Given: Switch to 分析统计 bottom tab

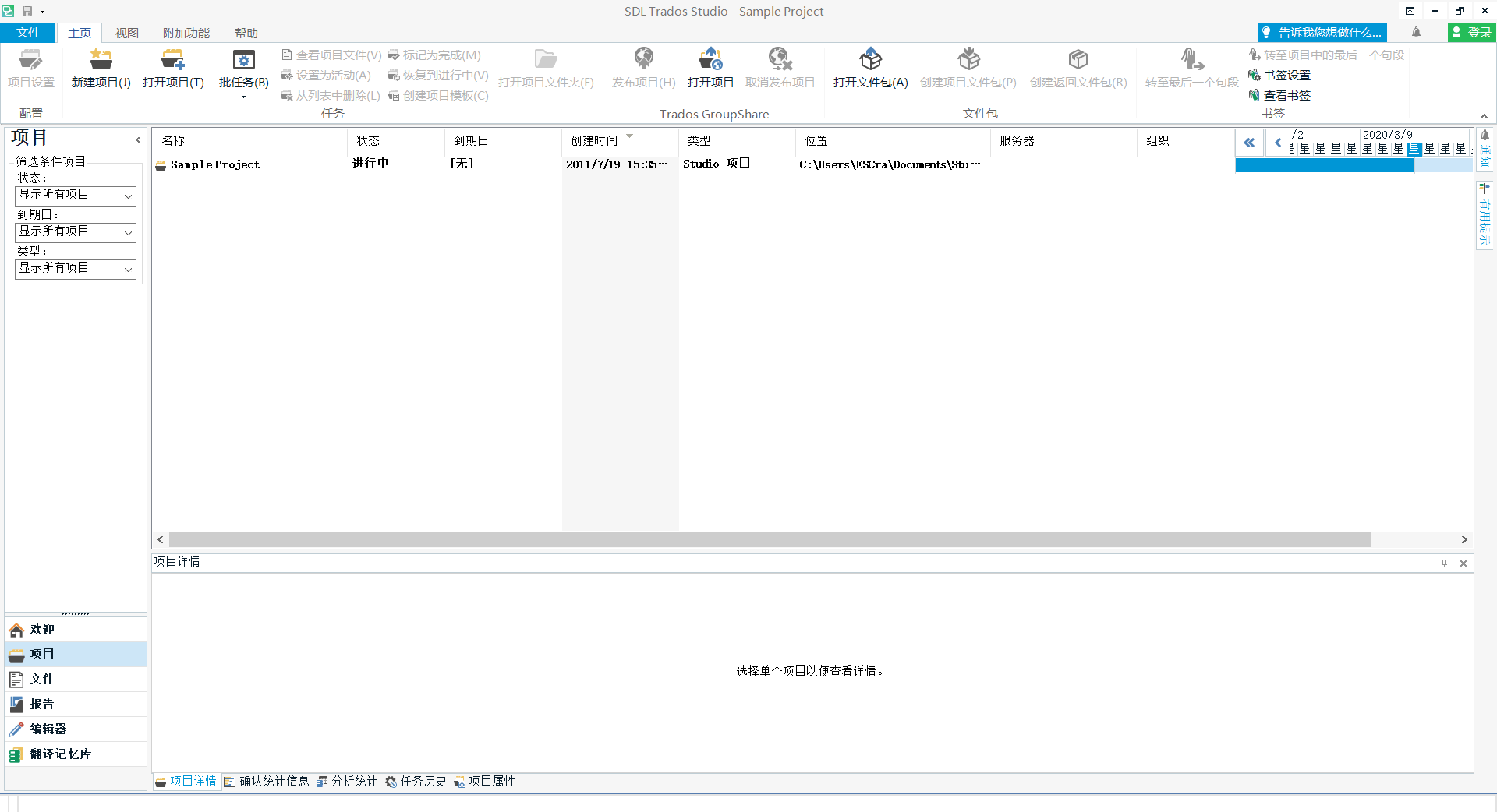Looking at the screenshot, I should tap(347, 782).
